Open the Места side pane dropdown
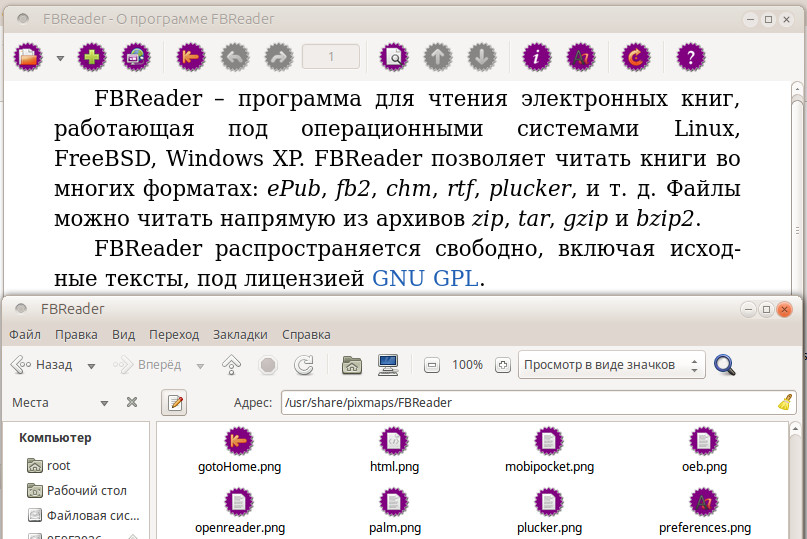 pos(60,403)
